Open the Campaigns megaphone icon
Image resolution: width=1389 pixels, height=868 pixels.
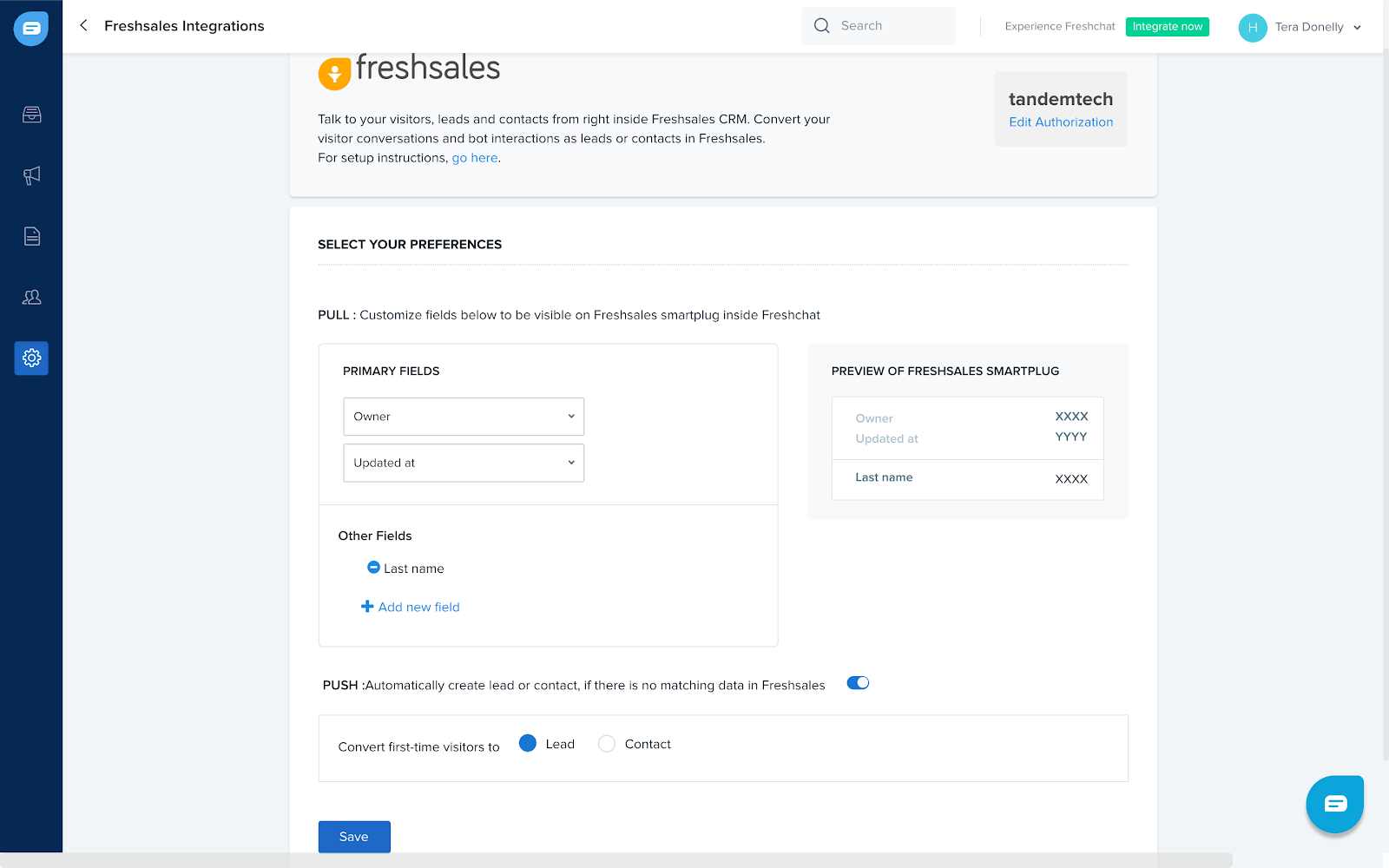[32, 175]
